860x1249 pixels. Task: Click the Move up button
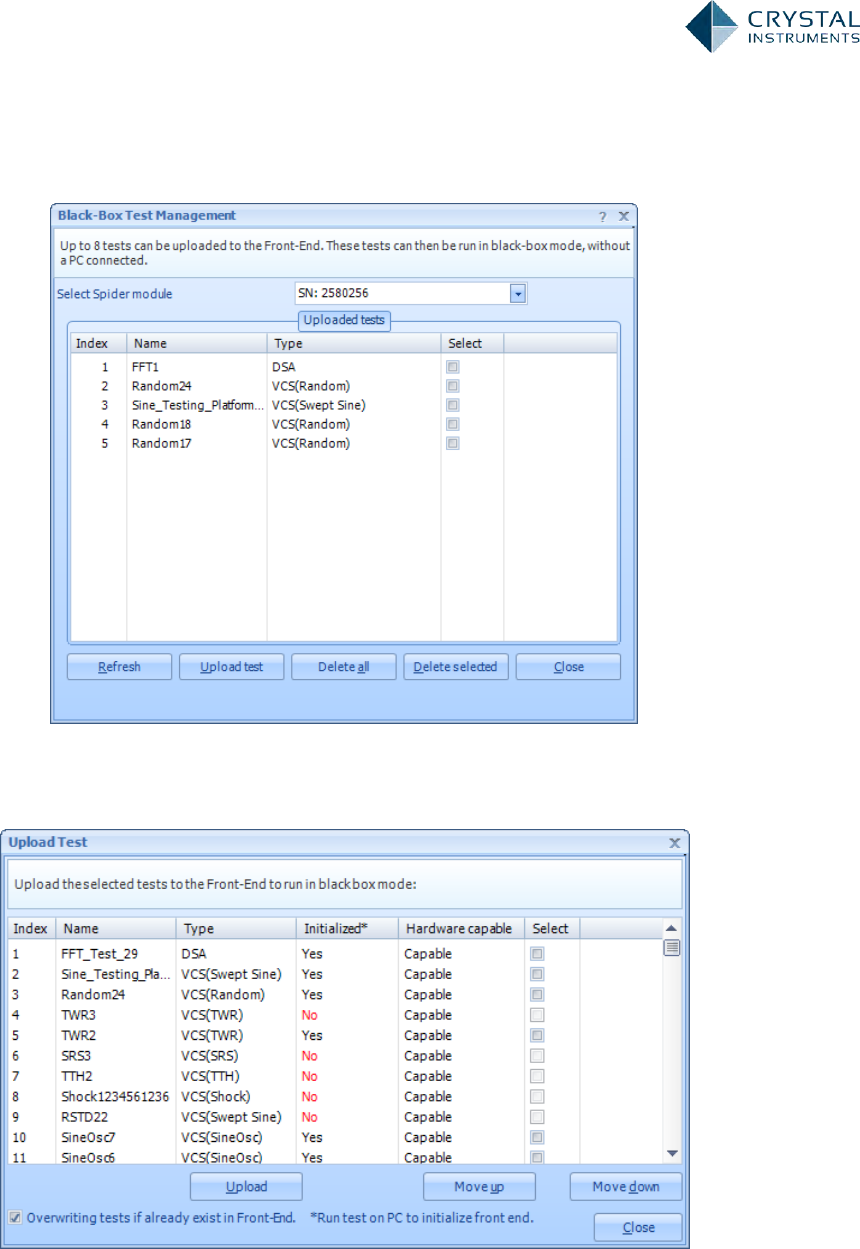(480, 1187)
